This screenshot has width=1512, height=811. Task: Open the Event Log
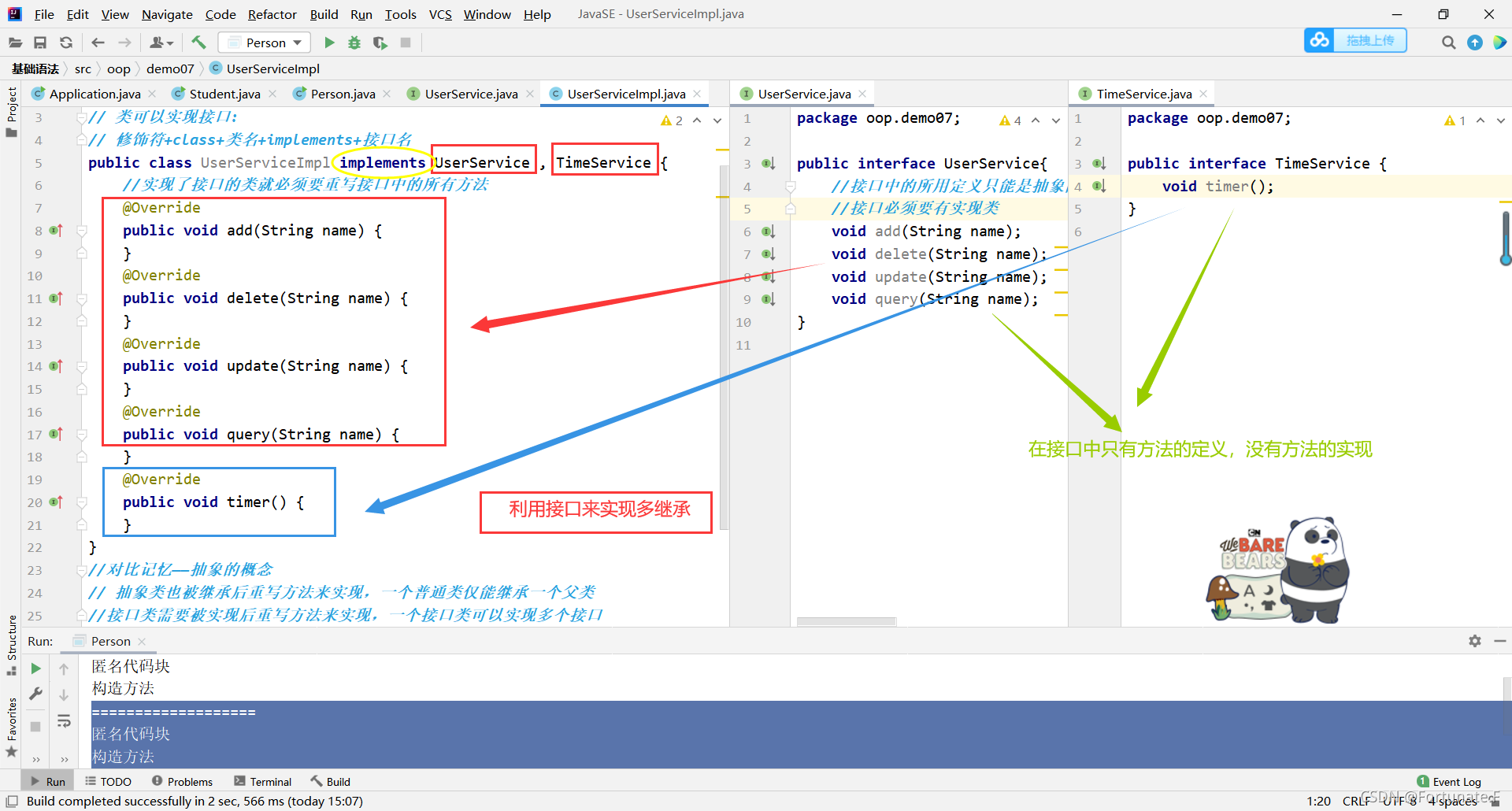[x=1449, y=781]
